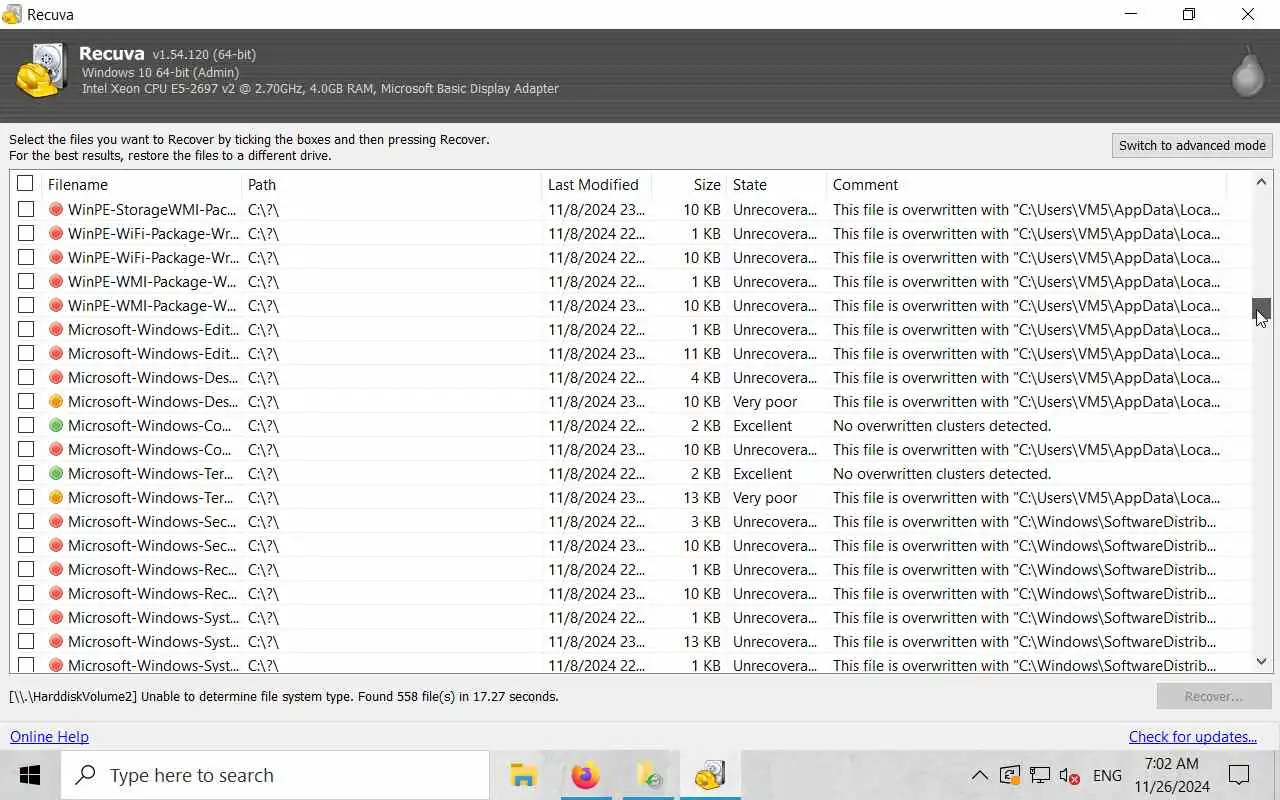Click the orange status dot on the 13 KB Microsoft-Windows-Ter row

(x=56, y=498)
